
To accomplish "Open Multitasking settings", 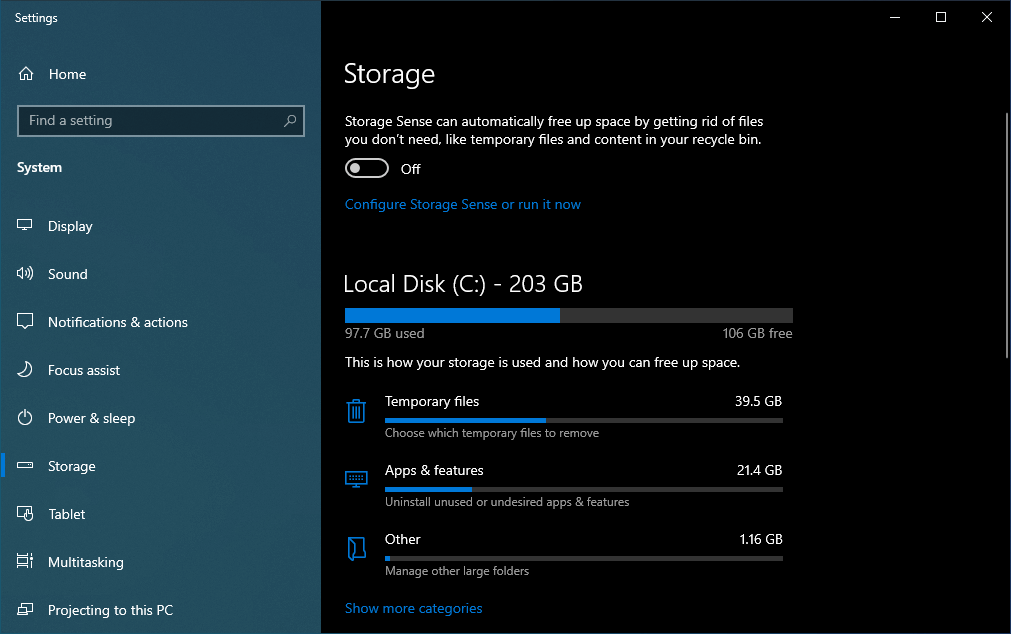I will [x=161, y=562].
